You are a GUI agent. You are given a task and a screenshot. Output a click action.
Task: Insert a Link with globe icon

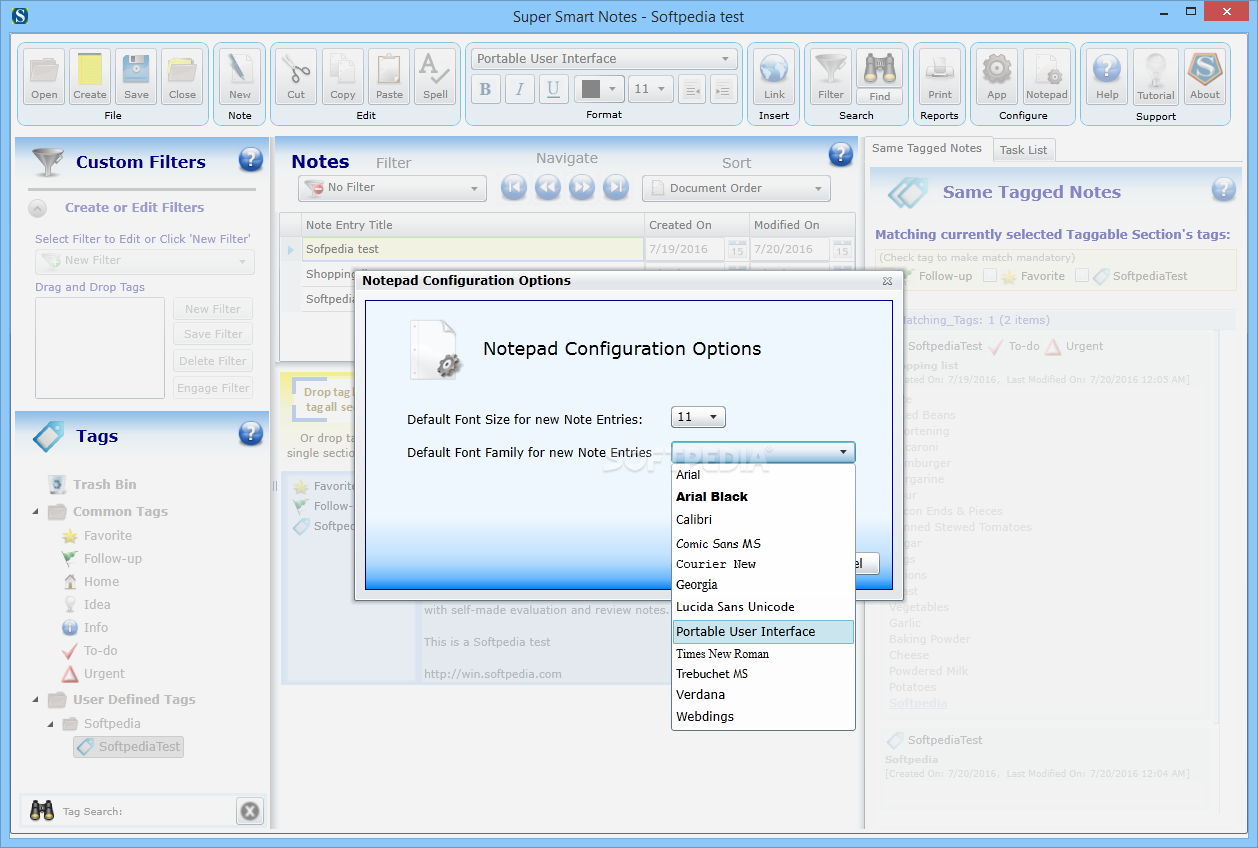(774, 77)
